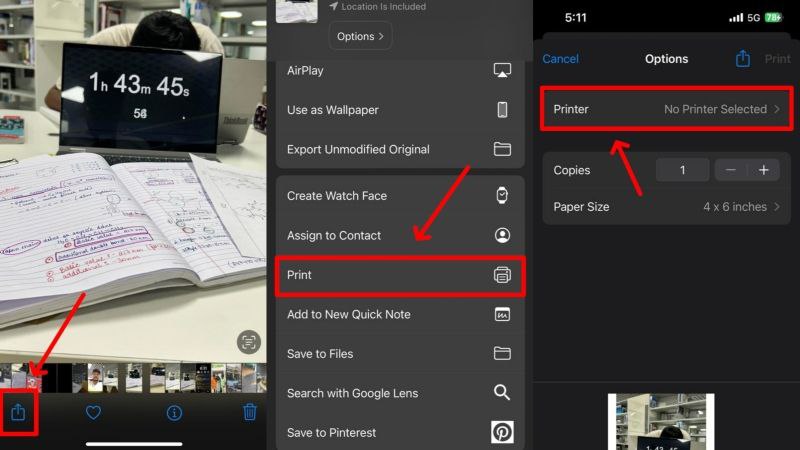Tap the copies count field showing 1

[x=683, y=170]
